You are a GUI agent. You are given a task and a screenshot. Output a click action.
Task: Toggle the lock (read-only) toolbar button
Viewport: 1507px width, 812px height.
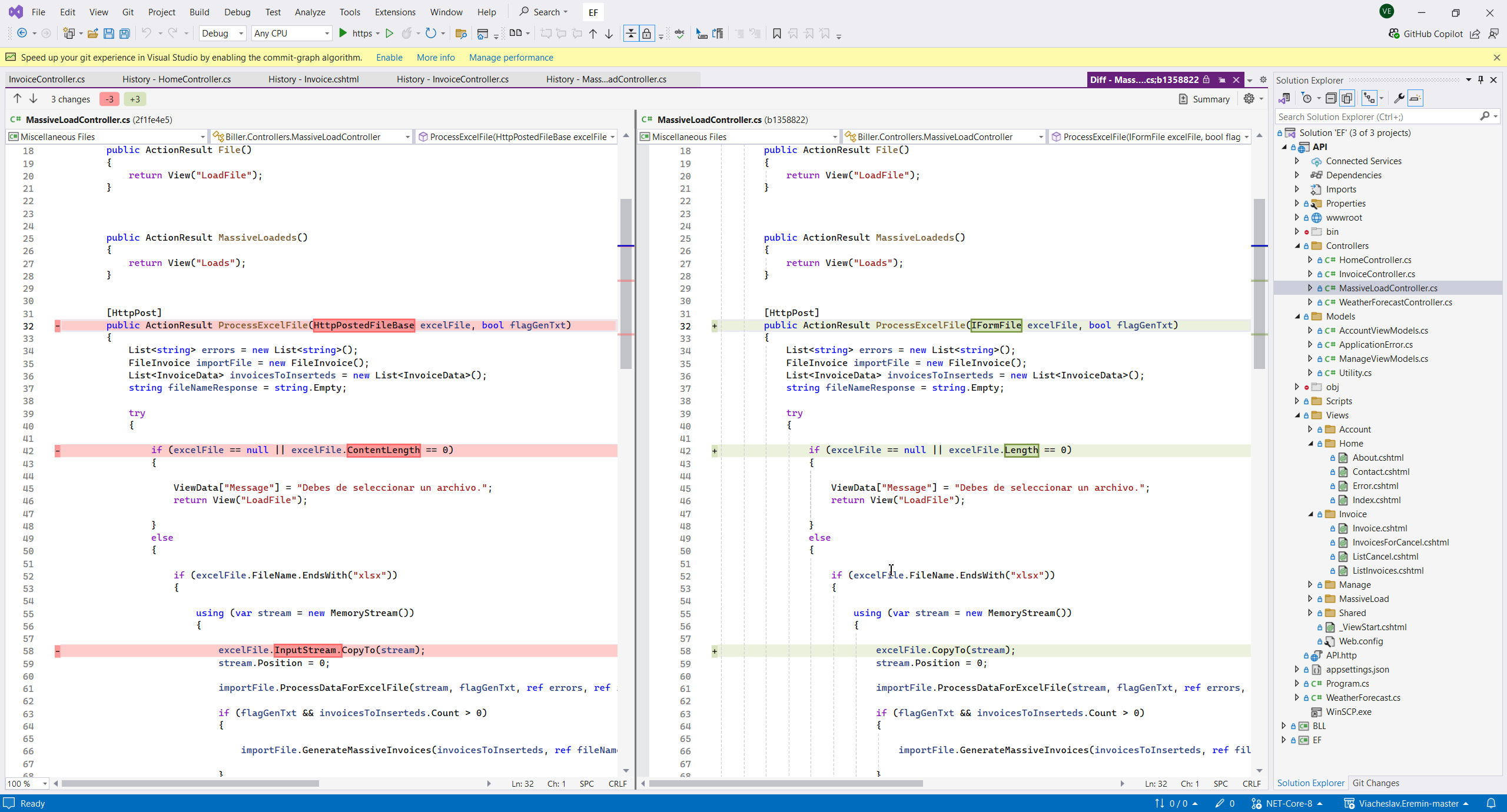click(646, 34)
